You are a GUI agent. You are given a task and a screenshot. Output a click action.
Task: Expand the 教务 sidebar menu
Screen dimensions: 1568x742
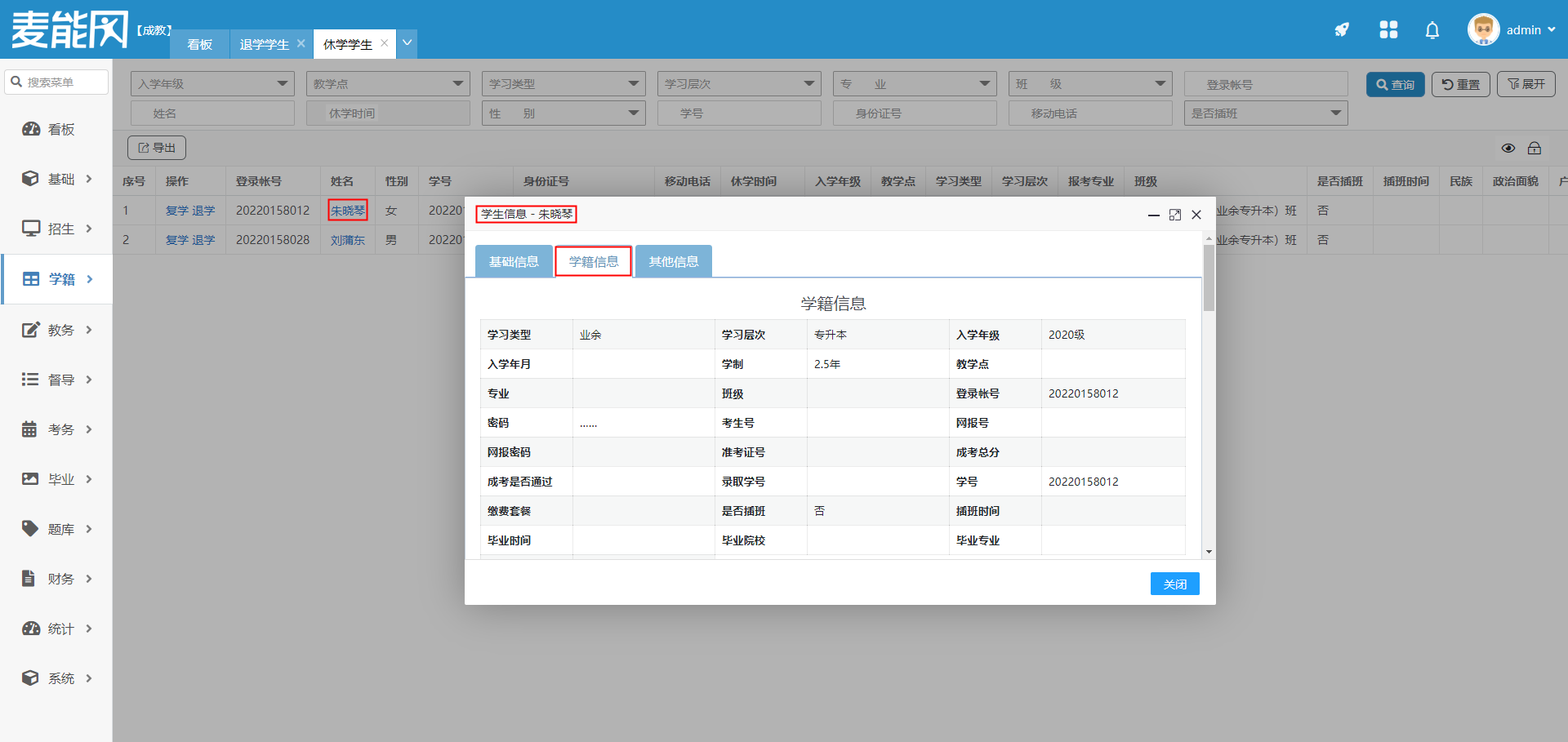click(57, 330)
